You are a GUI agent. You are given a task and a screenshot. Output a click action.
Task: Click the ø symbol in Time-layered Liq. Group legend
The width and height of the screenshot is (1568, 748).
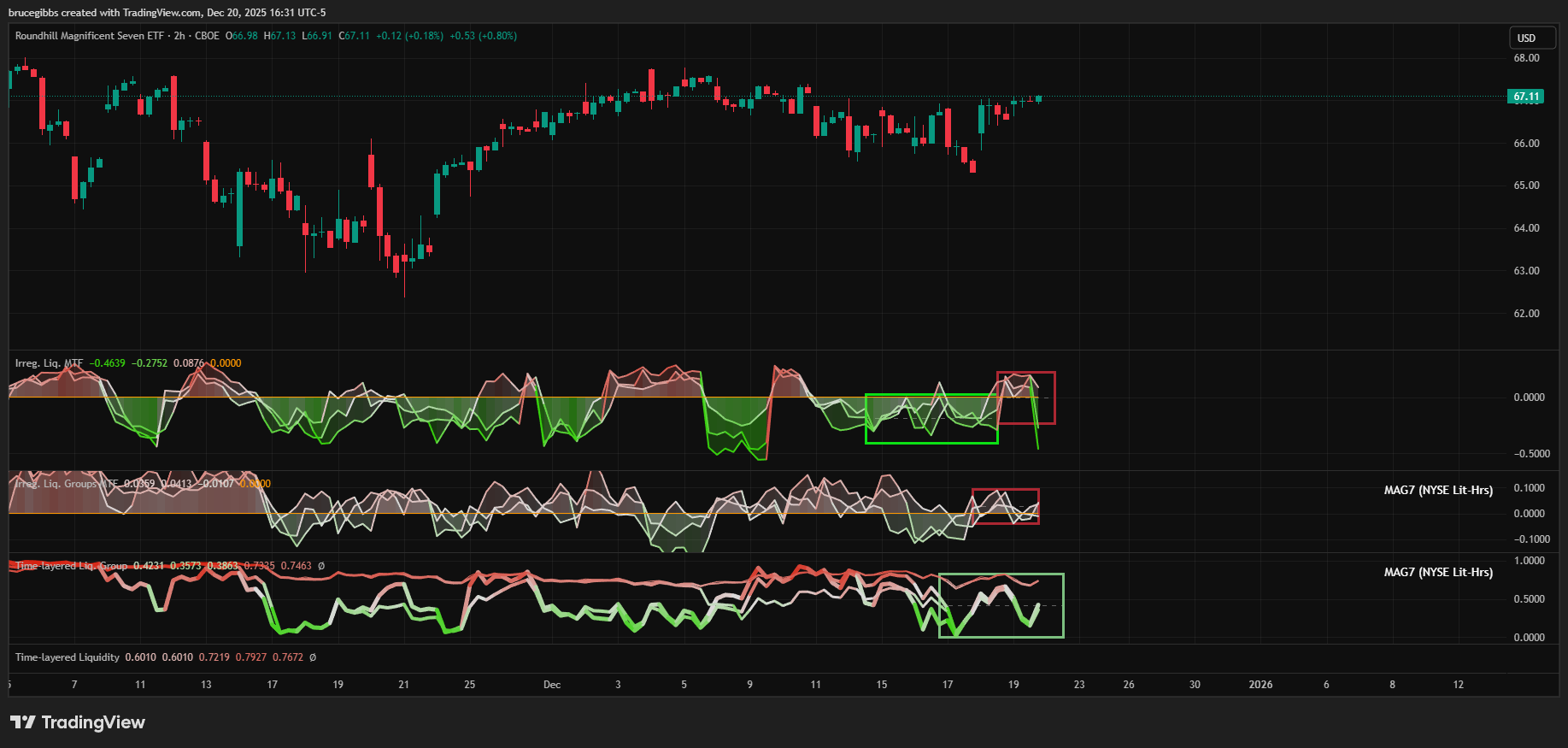pyautogui.click(x=321, y=566)
